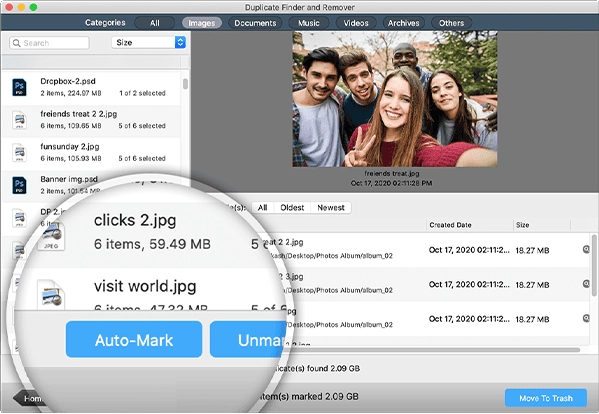Click the Auto-Mark button
The width and height of the screenshot is (599, 414).
click(x=134, y=340)
